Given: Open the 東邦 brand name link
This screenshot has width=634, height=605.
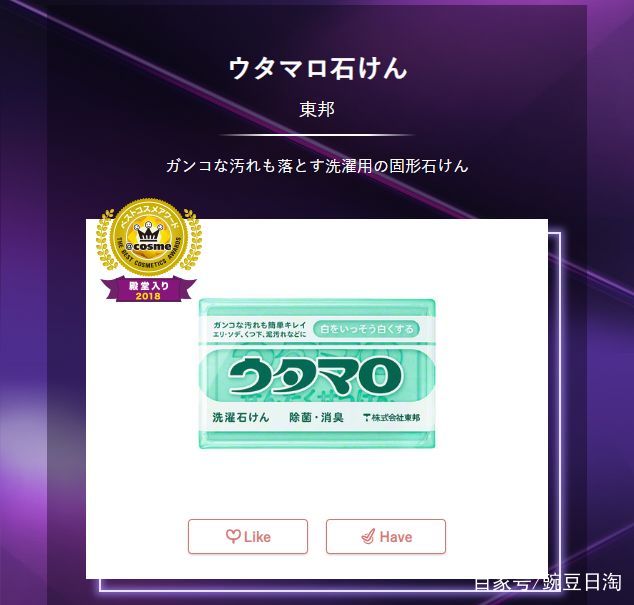Looking at the screenshot, I should pos(317,109).
